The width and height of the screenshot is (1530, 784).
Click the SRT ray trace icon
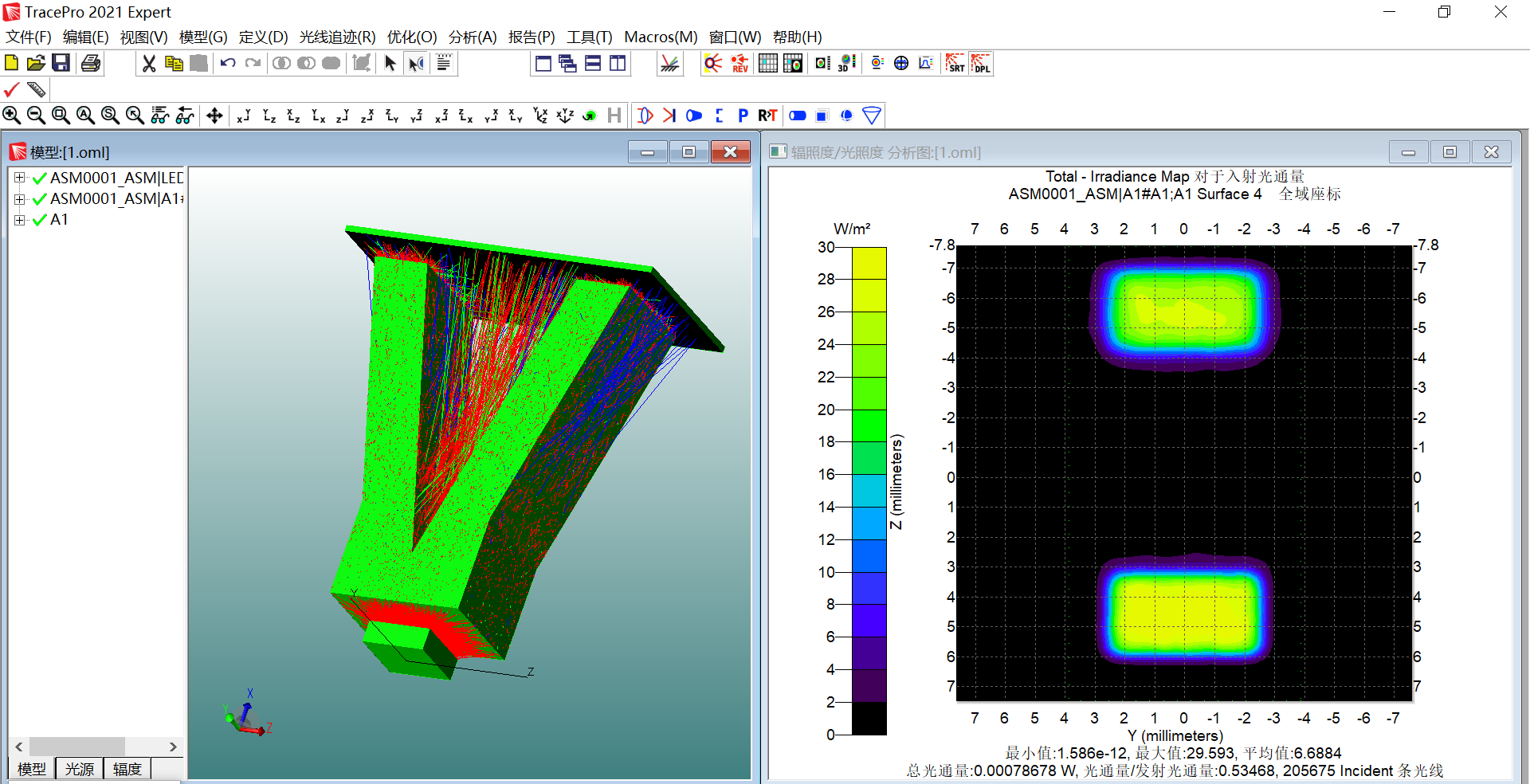[955, 64]
